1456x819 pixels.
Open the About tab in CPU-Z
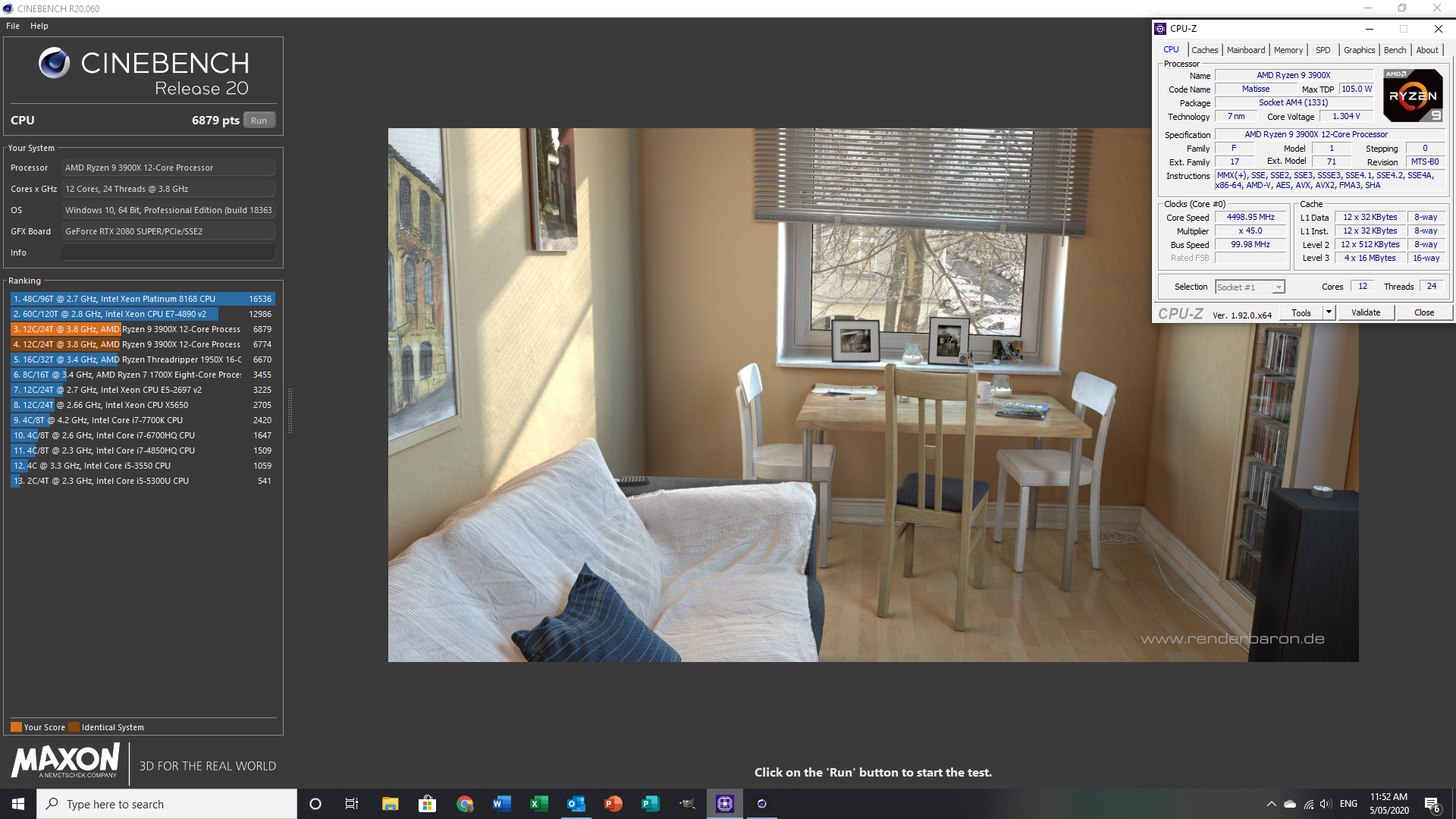pos(1427,50)
